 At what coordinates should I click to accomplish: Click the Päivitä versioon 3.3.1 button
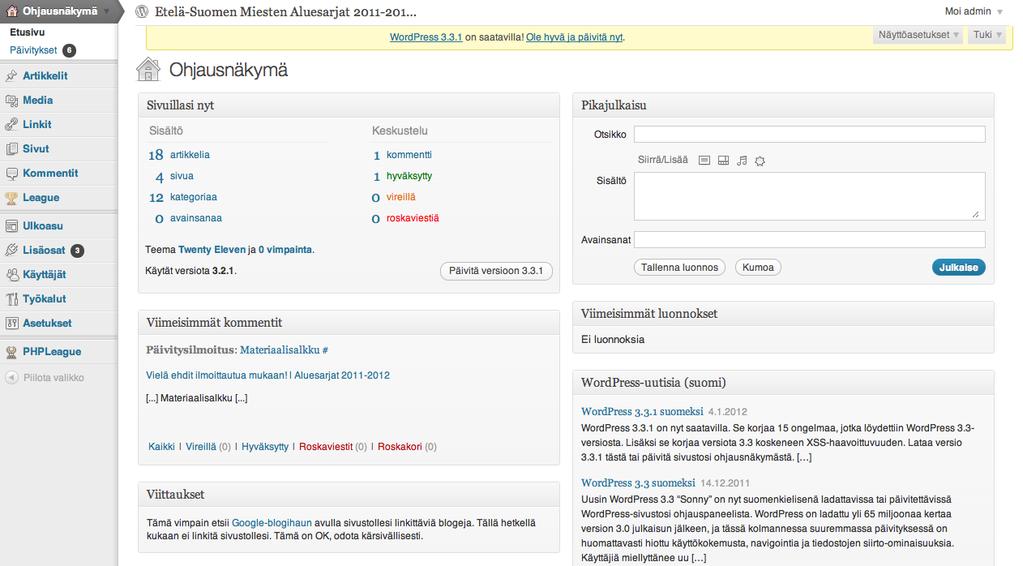(x=496, y=271)
